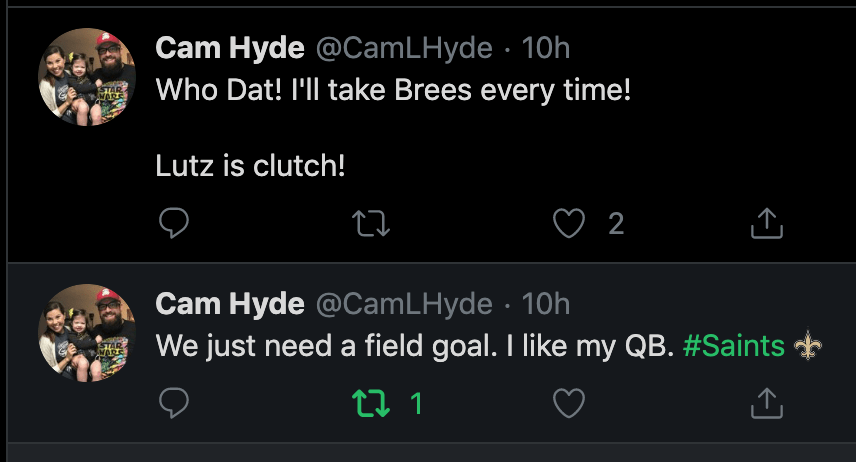Reply to the "Who Dat!" tweet
Screen dimensions: 856x462
click(174, 223)
